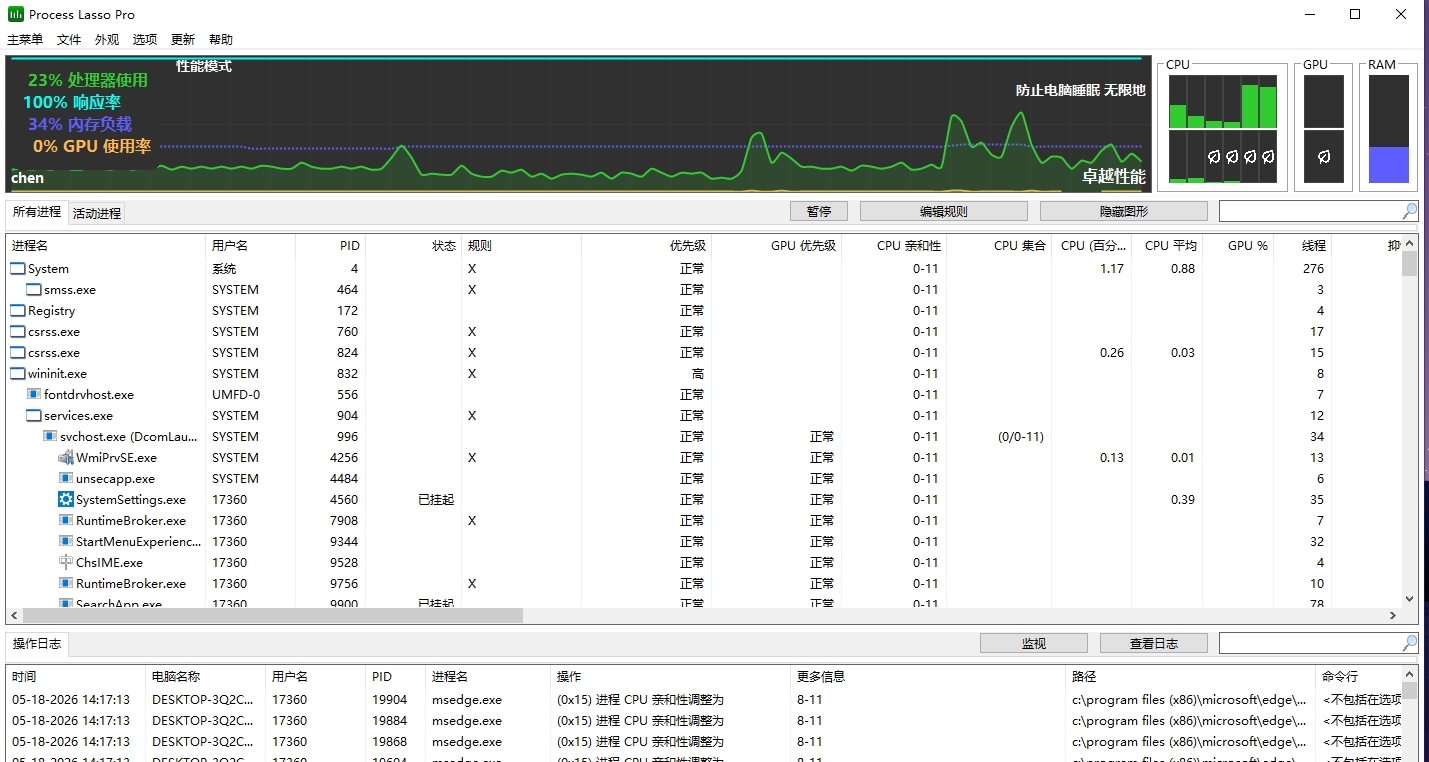
Task: Click the action log search magnifier icon
Action: [1409, 643]
